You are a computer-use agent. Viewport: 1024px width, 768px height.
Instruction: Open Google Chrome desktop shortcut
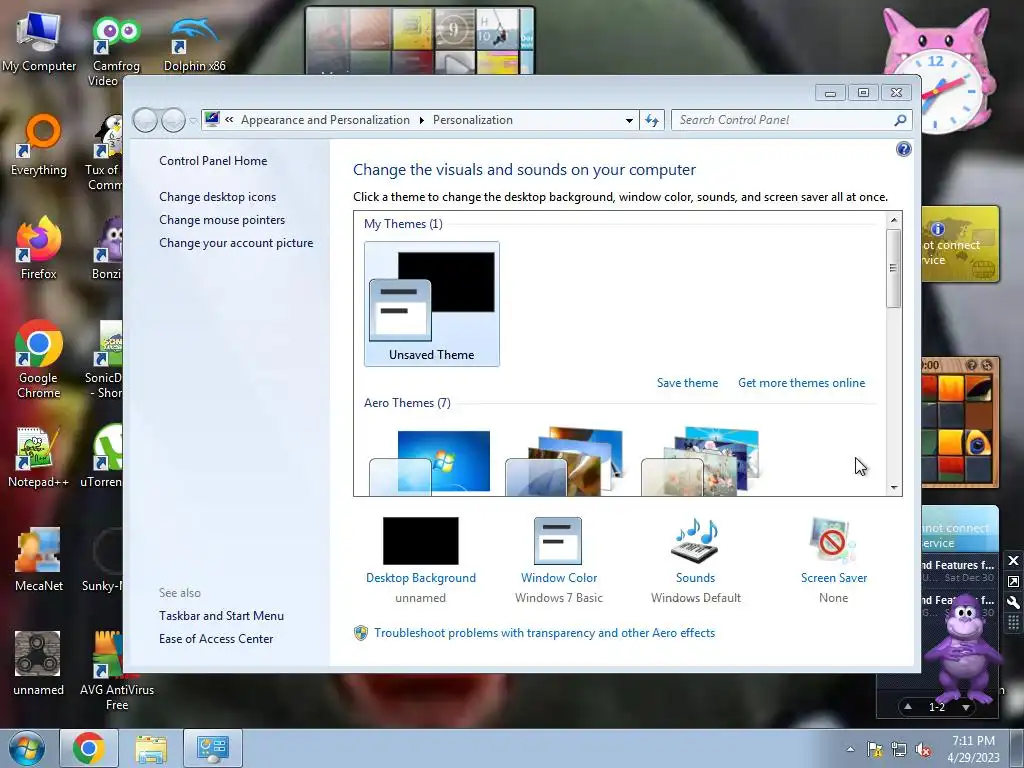coord(39,359)
